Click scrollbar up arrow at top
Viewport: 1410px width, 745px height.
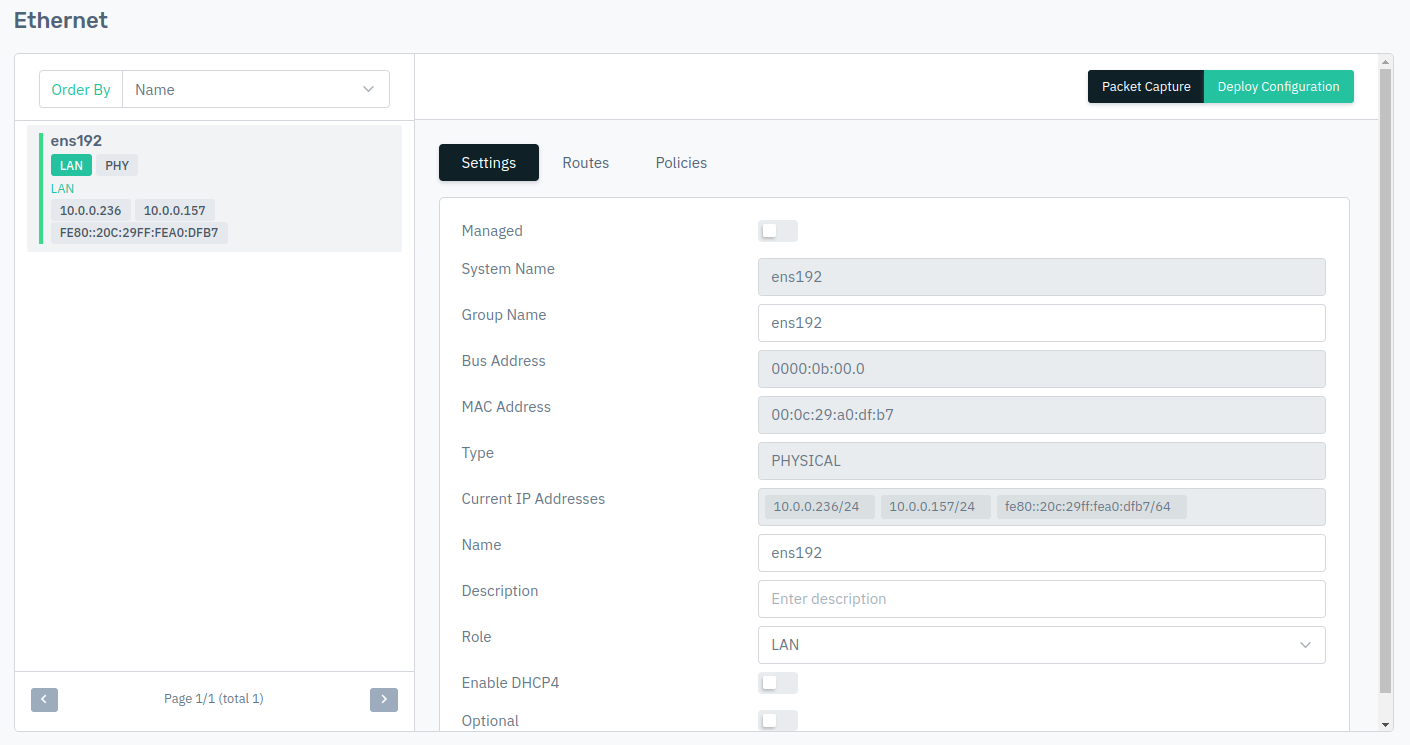1385,62
